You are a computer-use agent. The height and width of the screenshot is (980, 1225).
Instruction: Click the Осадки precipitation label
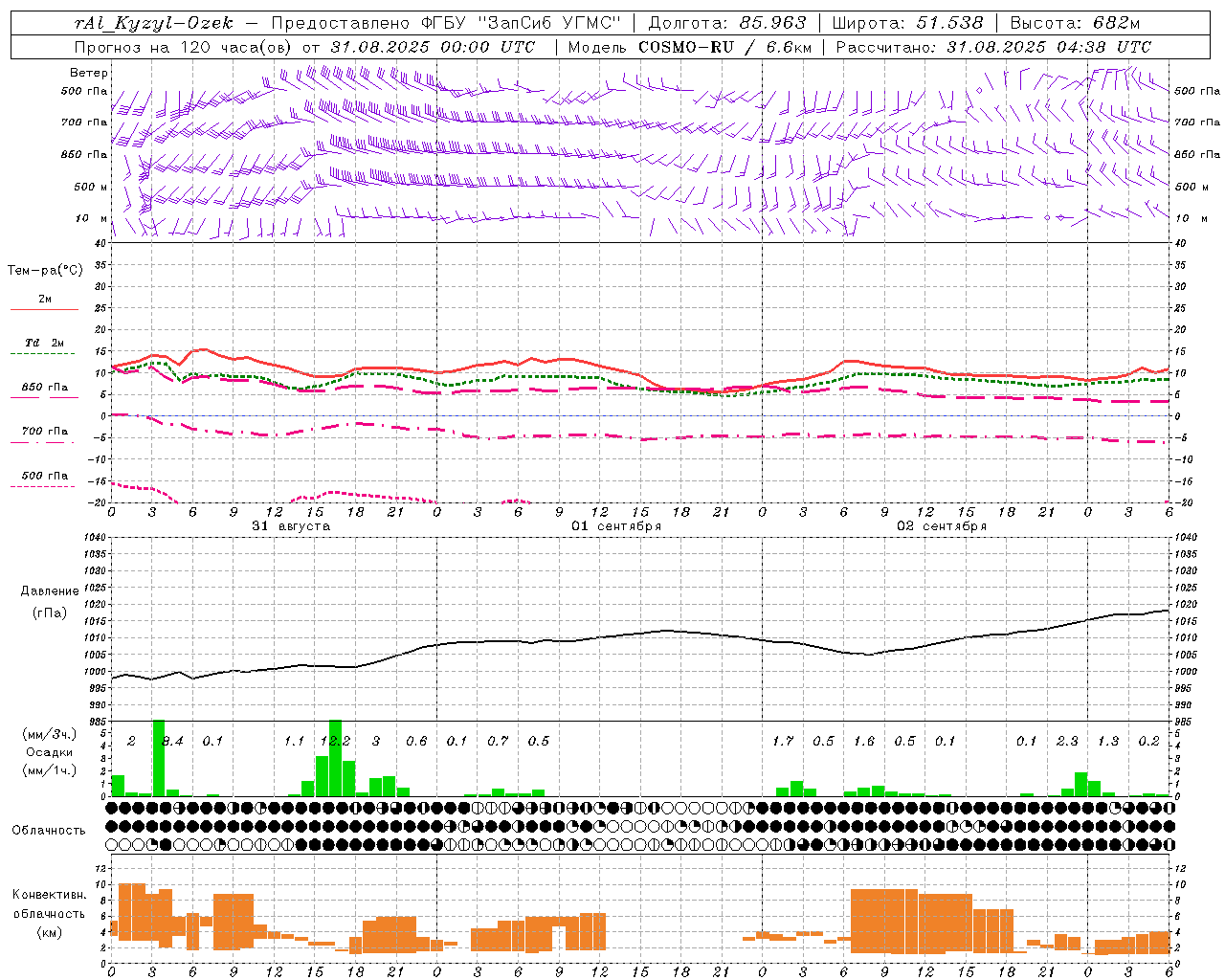(x=50, y=752)
